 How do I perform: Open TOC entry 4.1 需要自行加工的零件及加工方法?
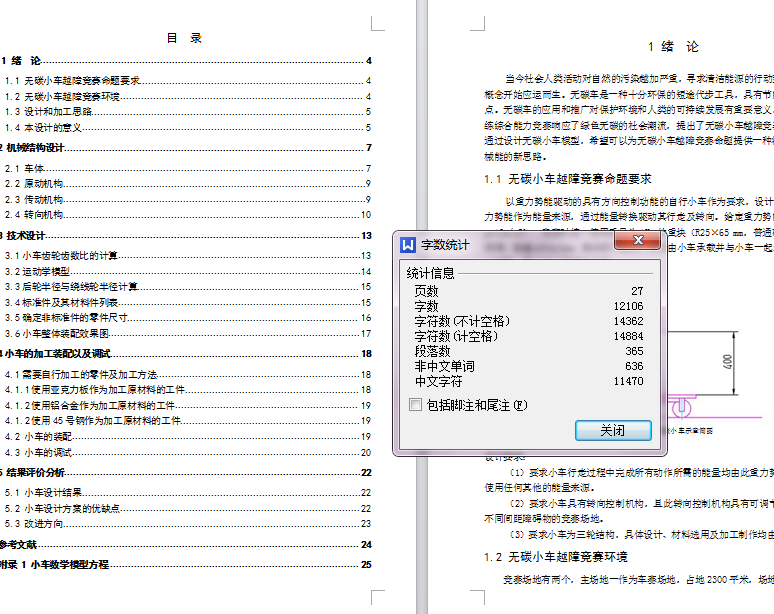pos(188,375)
